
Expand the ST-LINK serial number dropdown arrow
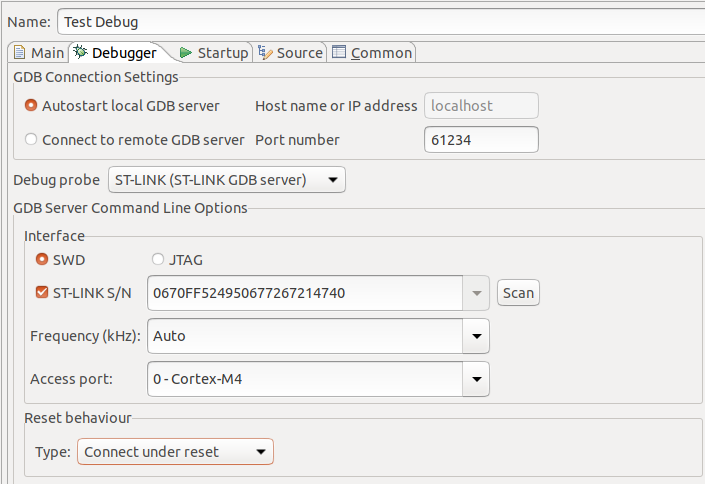point(476,293)
